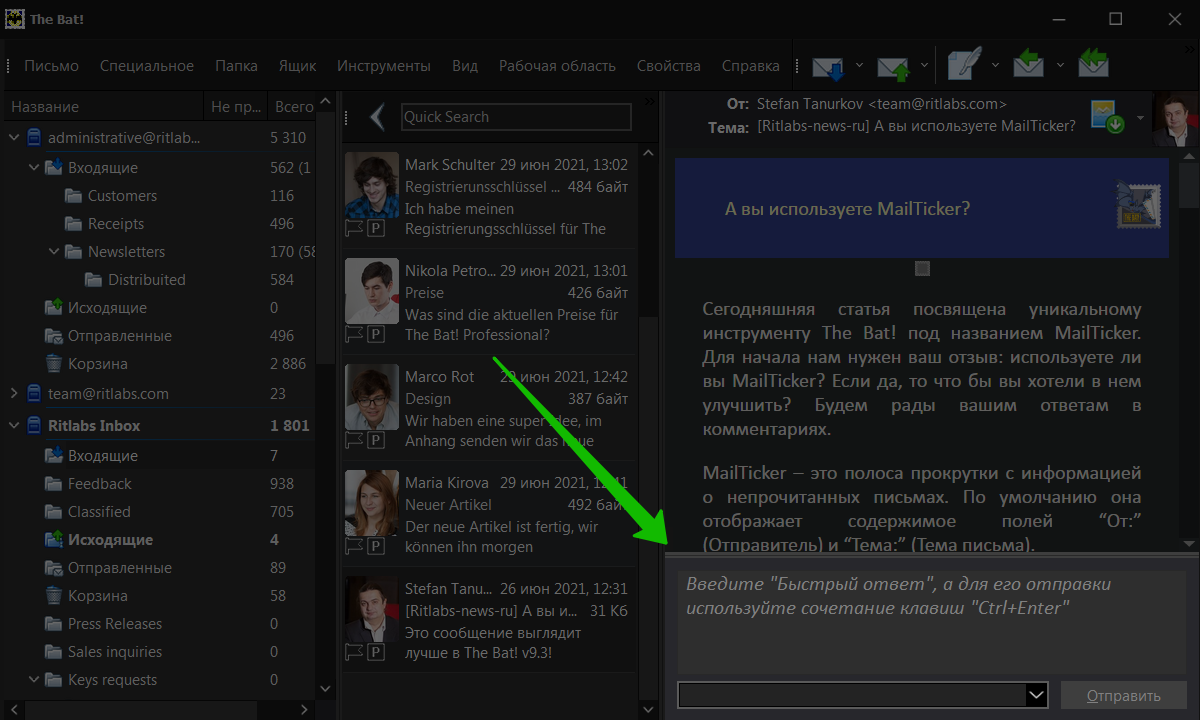Click the Customers folder icon
The width and height of the screenshot is (1200, 720).
(x=73, y=196)
